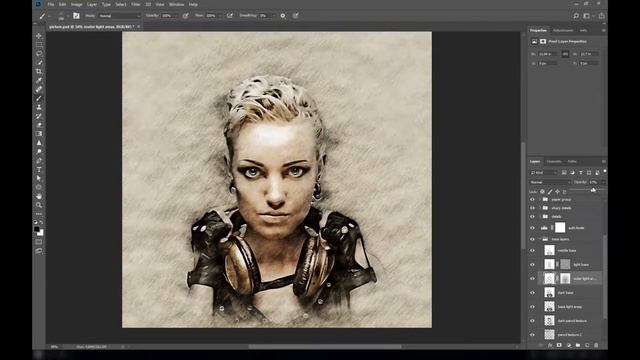The width and height of the screenshot is (640, 360).
Task: Lock image pixels brush icon
Action: click(x=550, y=191)
